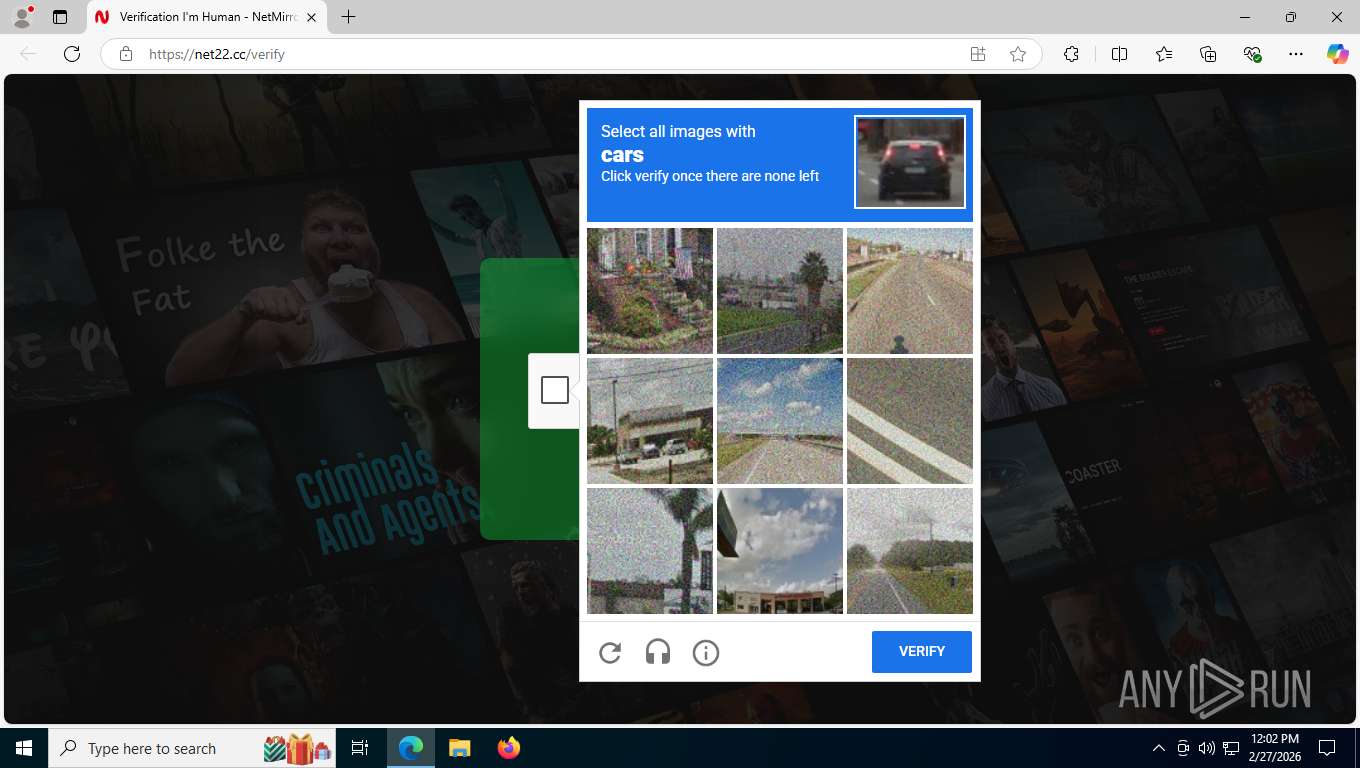Open the browser profile icon

click(22, 17)
